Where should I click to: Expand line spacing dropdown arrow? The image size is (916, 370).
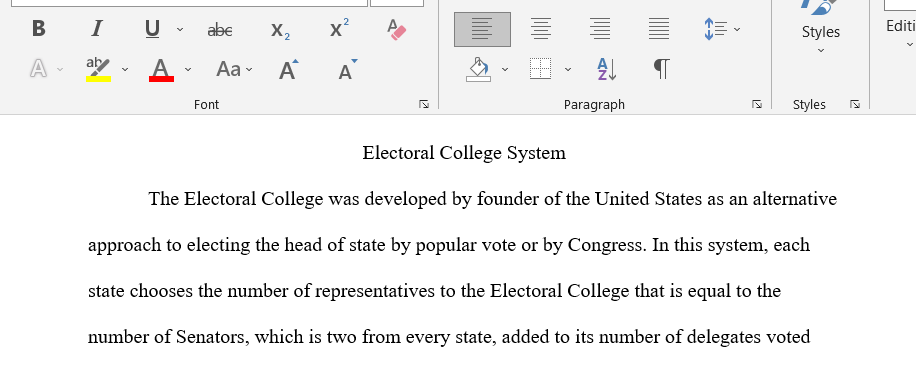737,29
